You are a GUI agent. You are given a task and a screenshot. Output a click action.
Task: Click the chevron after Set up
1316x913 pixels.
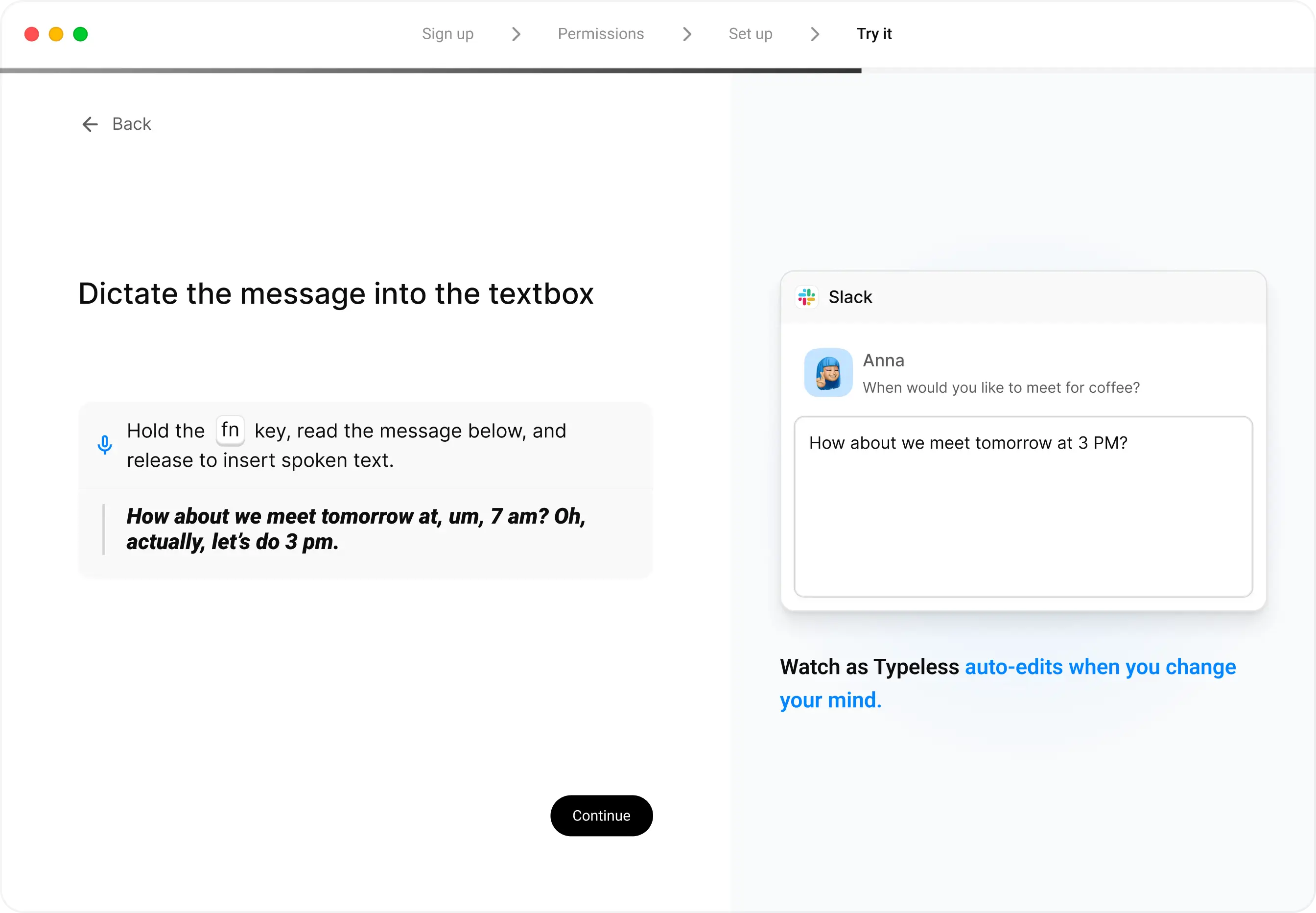814,34
